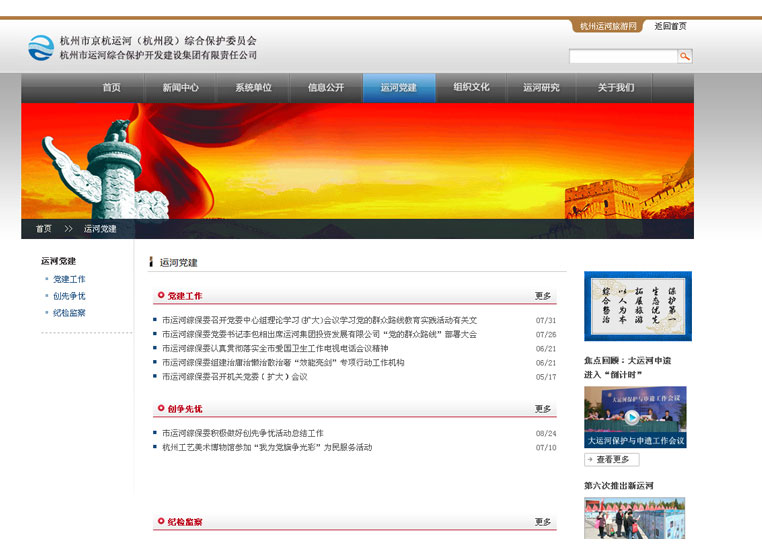Click the red circle icon beside 纪检监察
762x555 pixels.
point(160,522)
